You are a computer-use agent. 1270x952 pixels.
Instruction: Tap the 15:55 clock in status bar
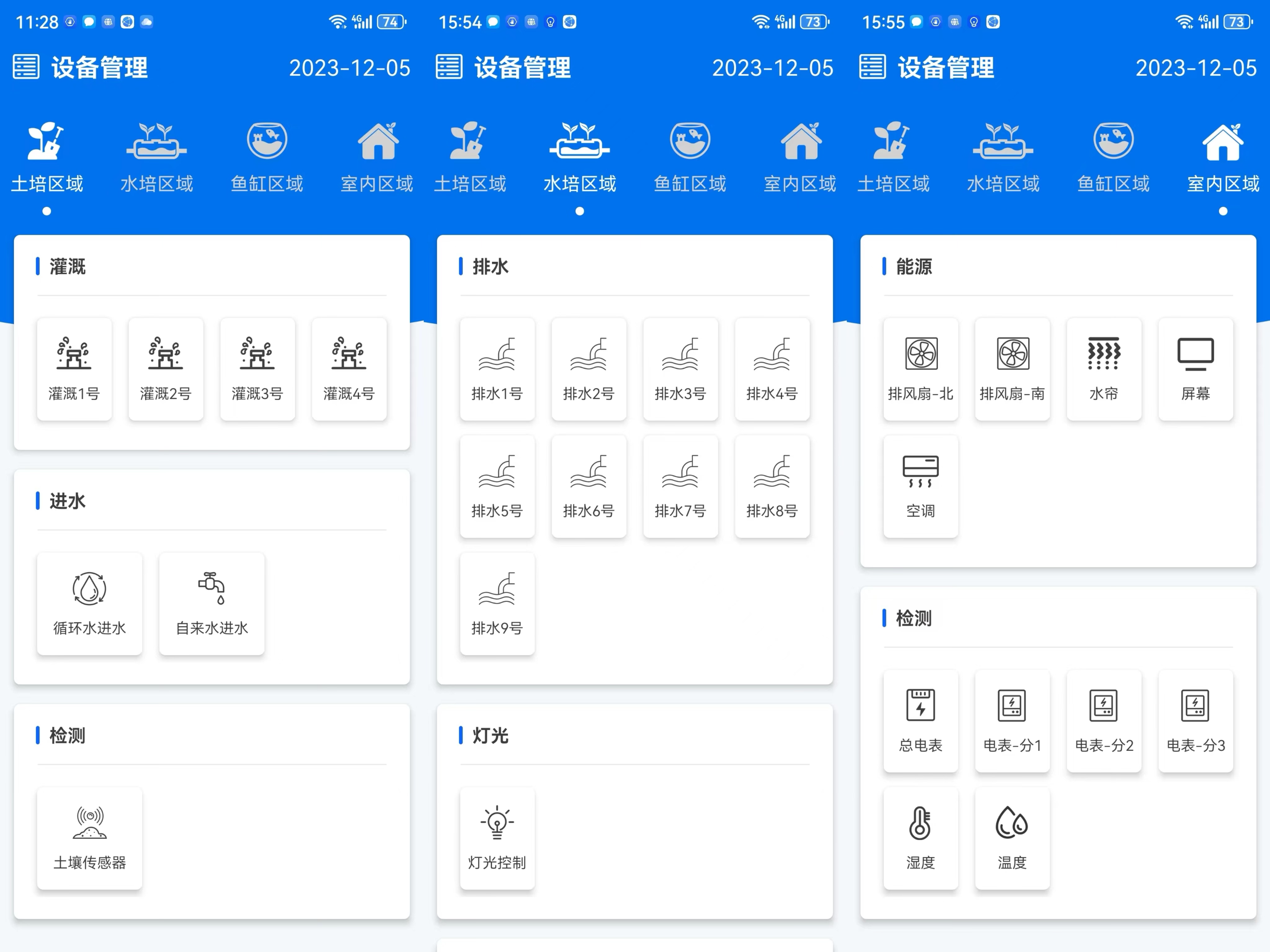point(883,22)
